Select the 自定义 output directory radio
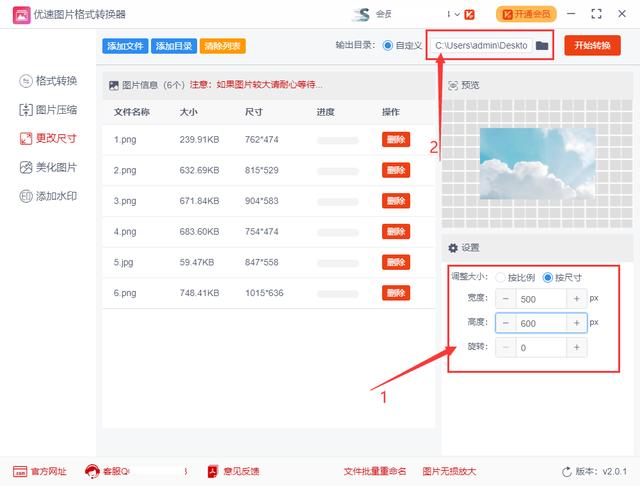640x486 pixels. 388,45
